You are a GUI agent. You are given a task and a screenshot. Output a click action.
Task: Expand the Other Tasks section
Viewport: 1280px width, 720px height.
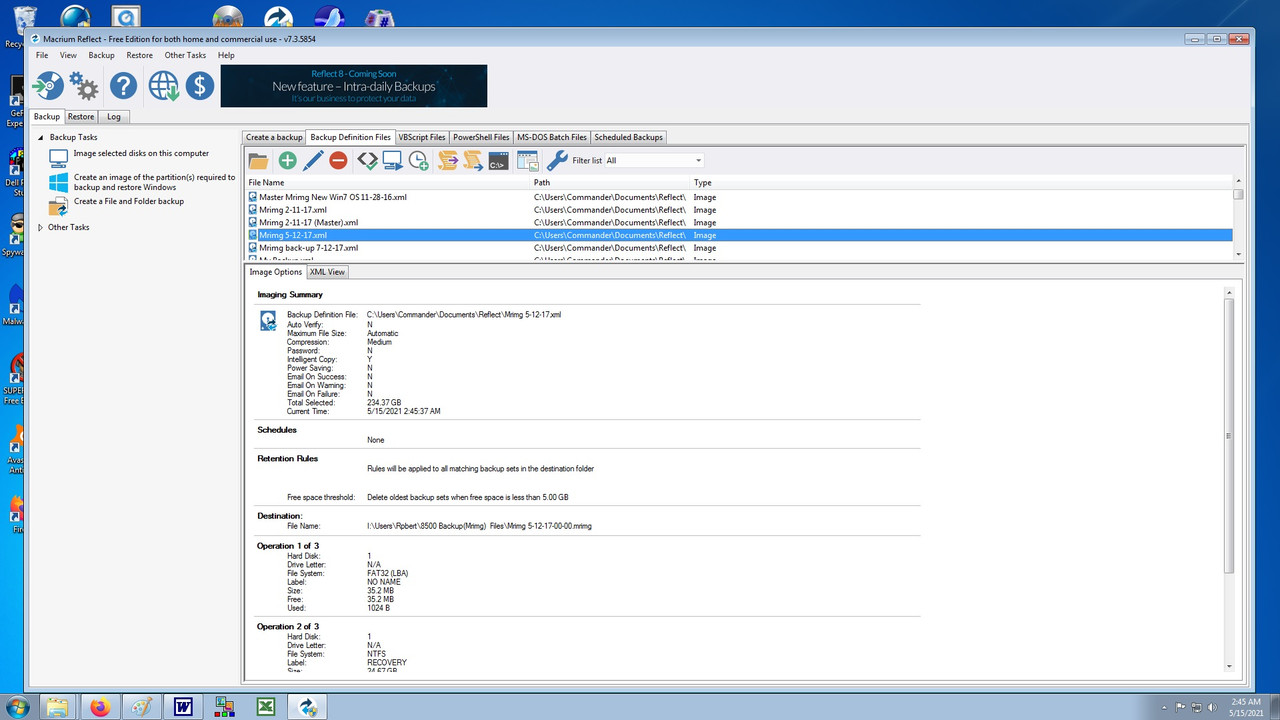pyautogui.click(x=43, y=227)
